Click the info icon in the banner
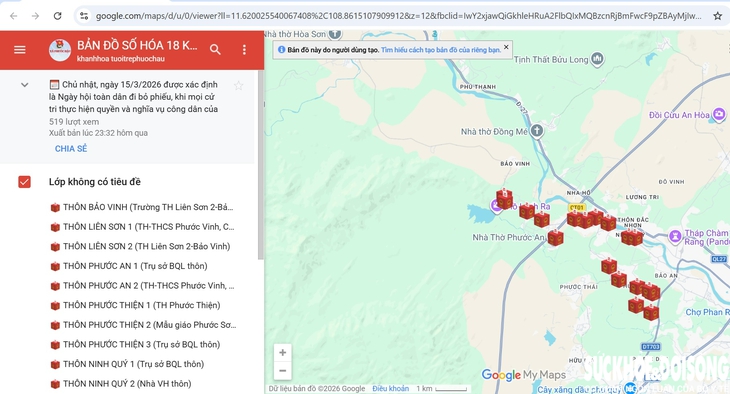Viewport: 730px width, 394px height. [x=281, y=49]
